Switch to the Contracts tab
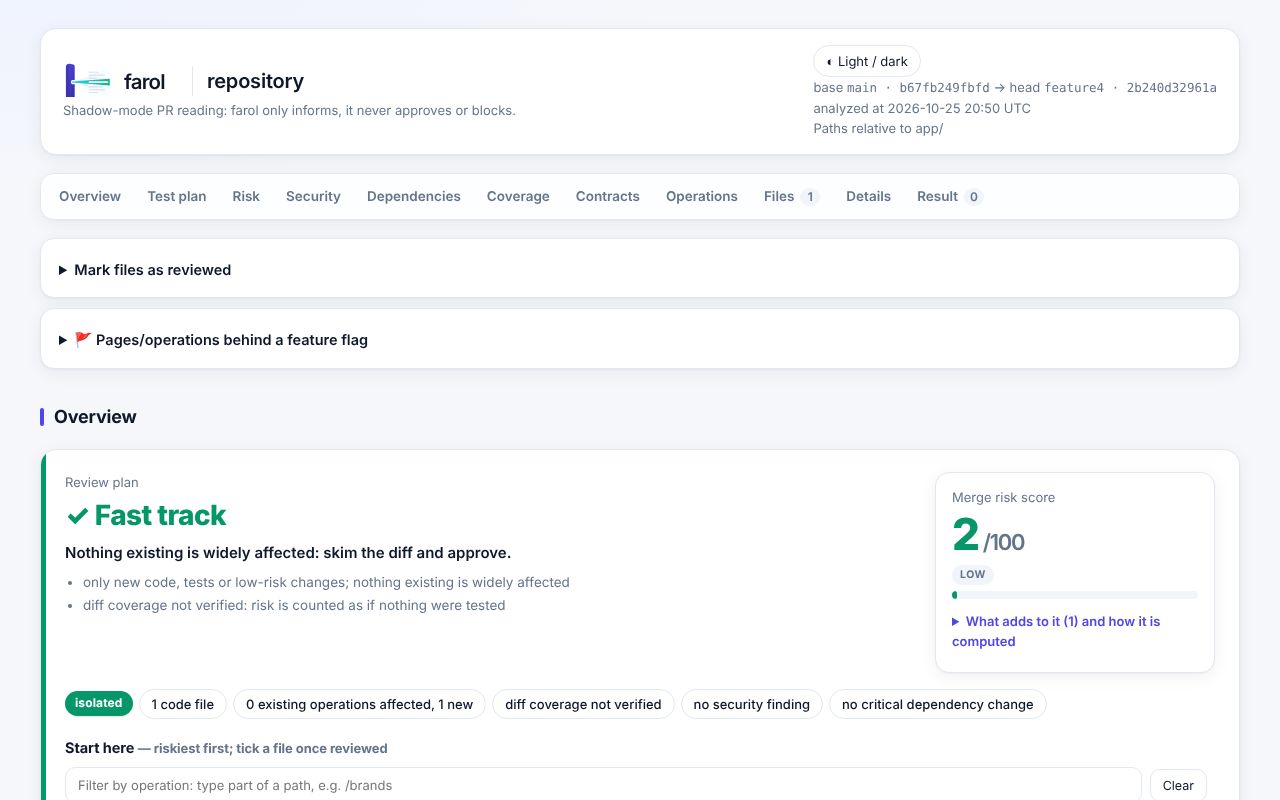Image resolution: width=1280 pixels, height=800 pixels. pyautogui.click(x=608, y=196)
